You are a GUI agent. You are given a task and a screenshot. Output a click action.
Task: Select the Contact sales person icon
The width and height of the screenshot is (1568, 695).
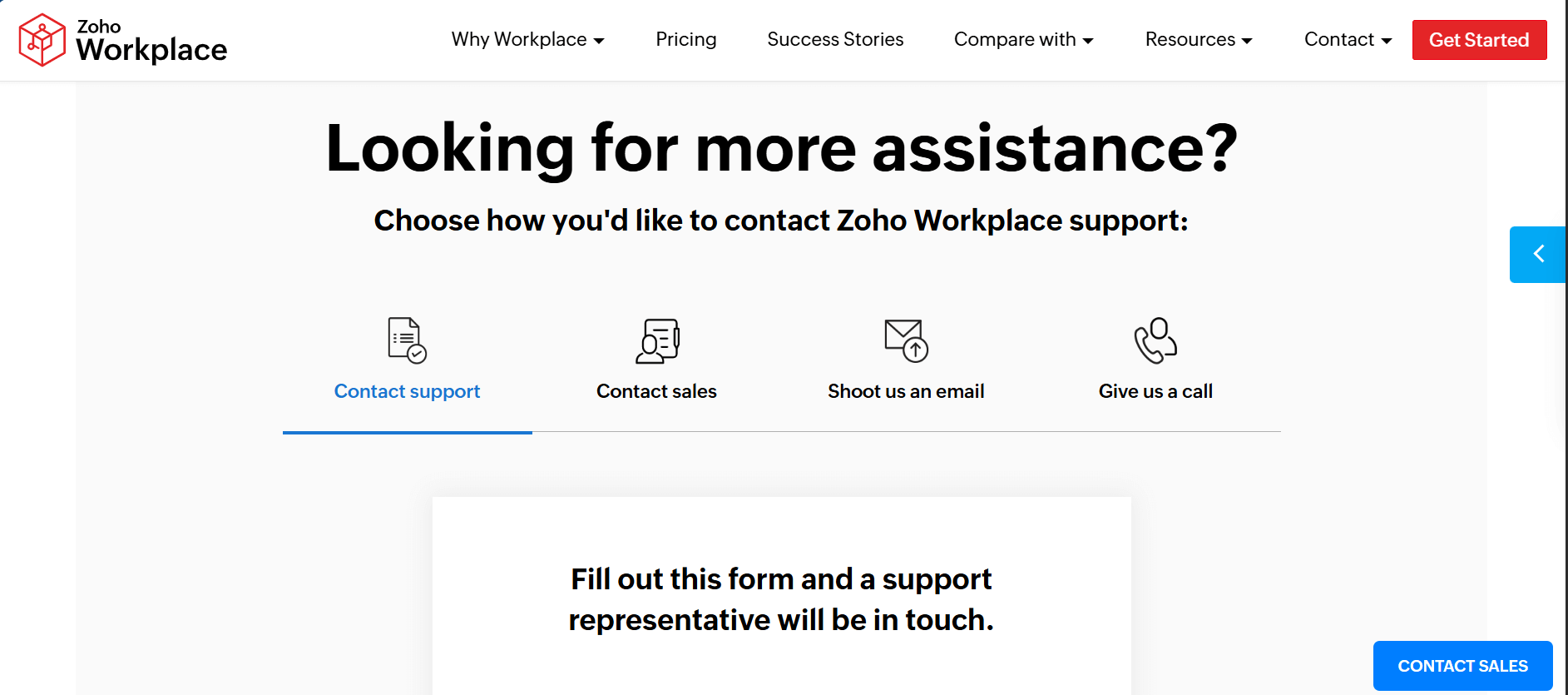point(657,340)
